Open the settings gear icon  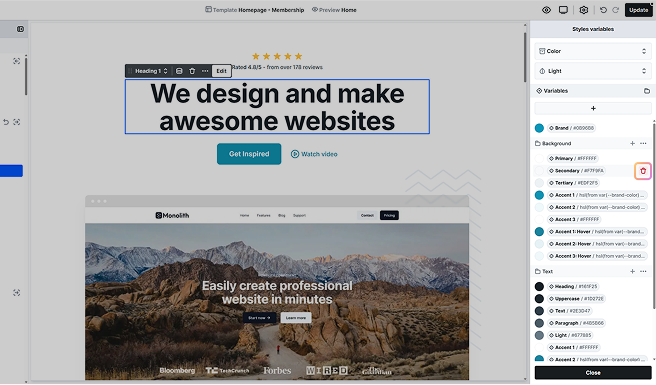coord(584,10)
